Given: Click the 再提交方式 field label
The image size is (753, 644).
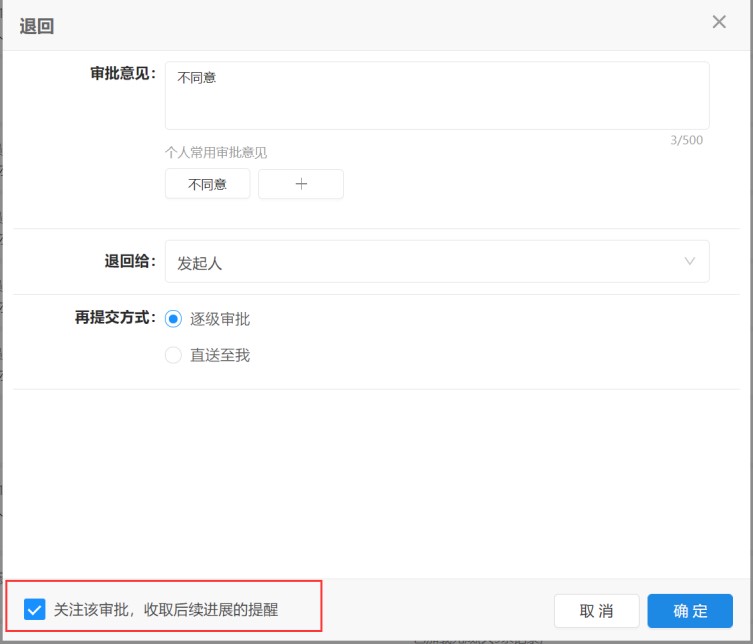Looking at the screenshot, I should (x=116, y=317).
